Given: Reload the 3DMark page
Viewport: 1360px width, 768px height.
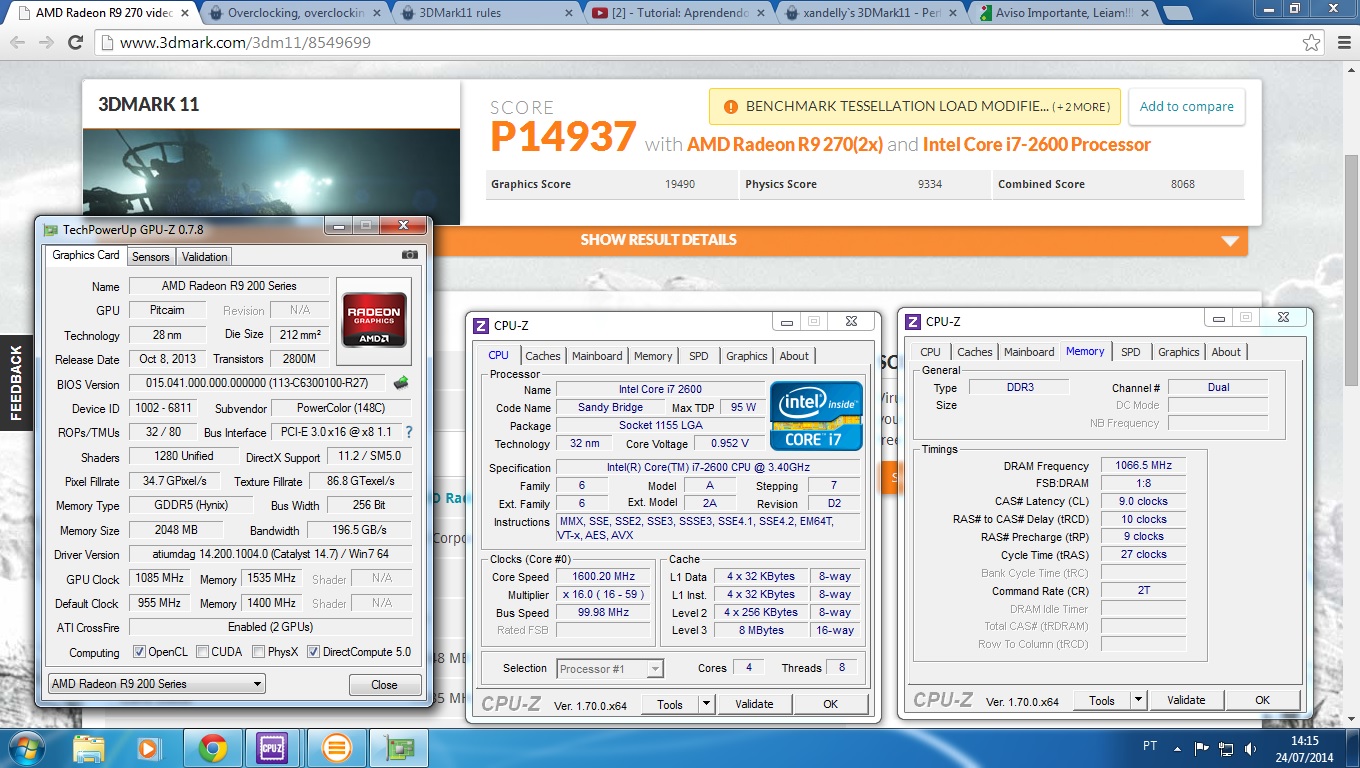Looking at the screenshot, I should (76, 43).
